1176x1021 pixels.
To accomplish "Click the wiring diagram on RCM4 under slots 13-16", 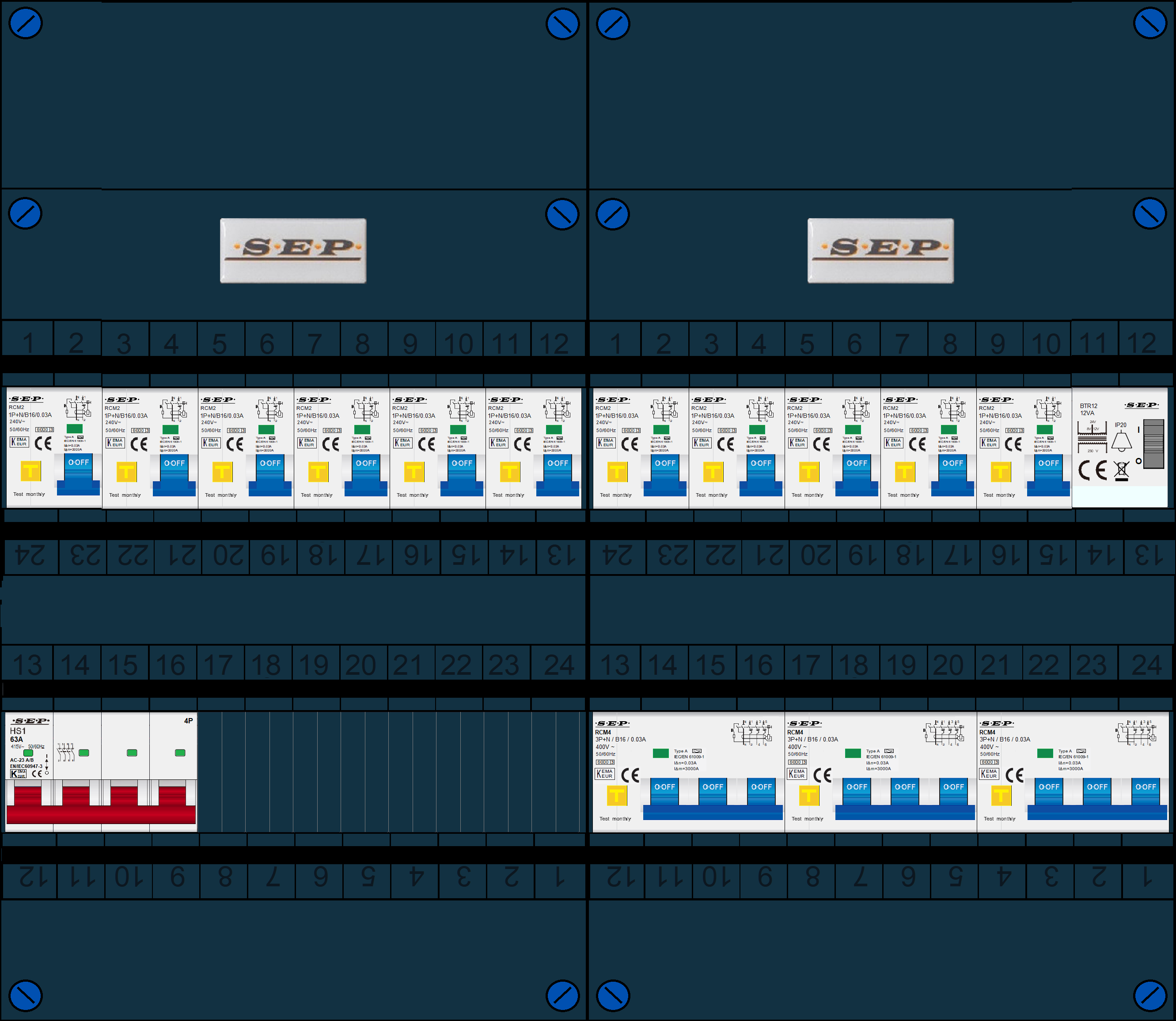I will (x=752, y=733).
